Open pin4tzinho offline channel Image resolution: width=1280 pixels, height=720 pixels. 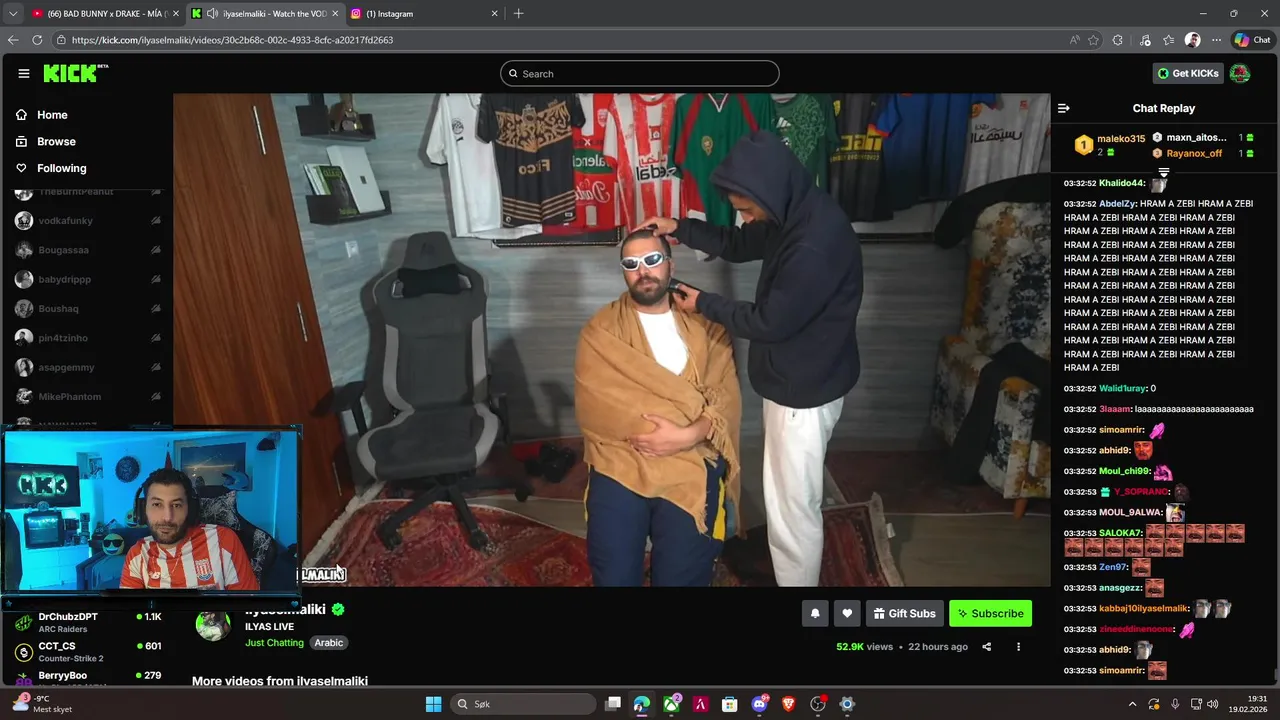[x=87, y=338]
